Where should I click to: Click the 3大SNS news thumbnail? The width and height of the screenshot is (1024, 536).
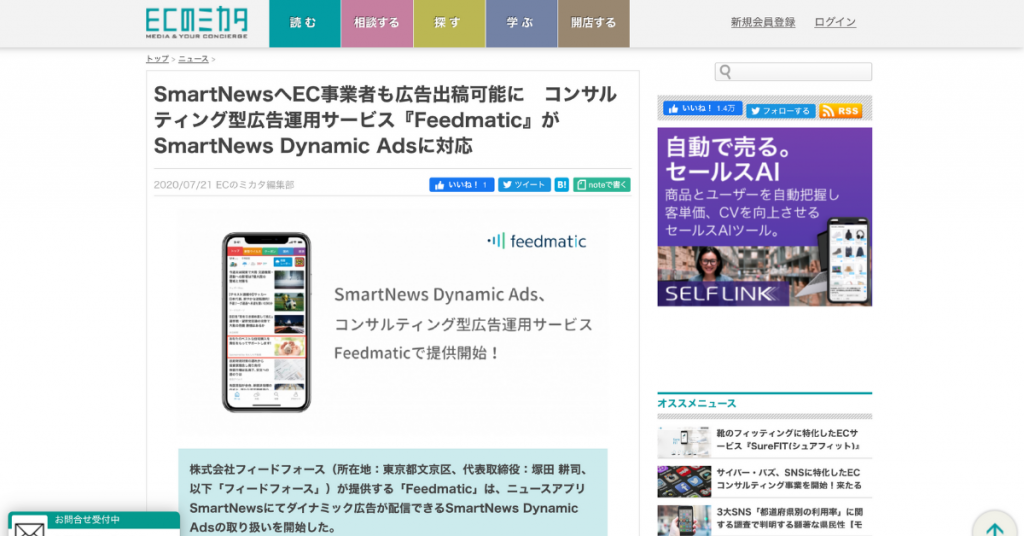(684, 520)
